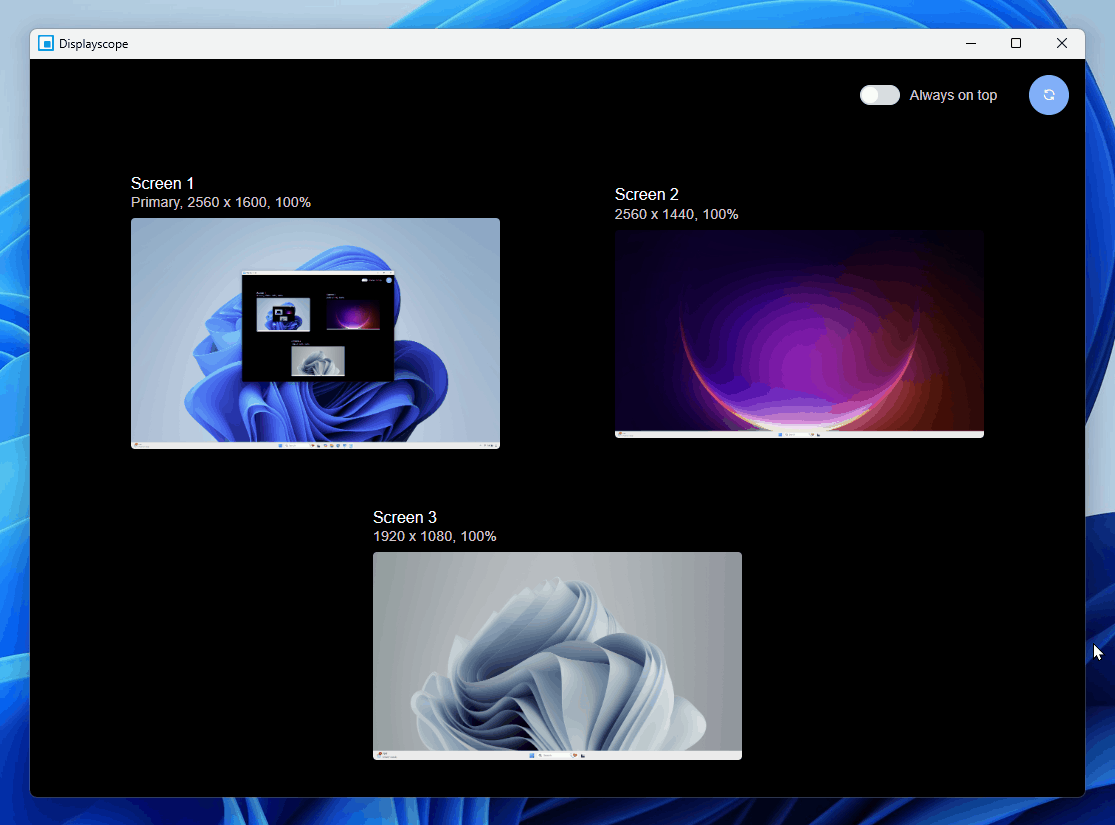
Task: Select the Screen 2 purple wallpaper thumbnail
Action: pyautogui.click(x=799, y=334)
